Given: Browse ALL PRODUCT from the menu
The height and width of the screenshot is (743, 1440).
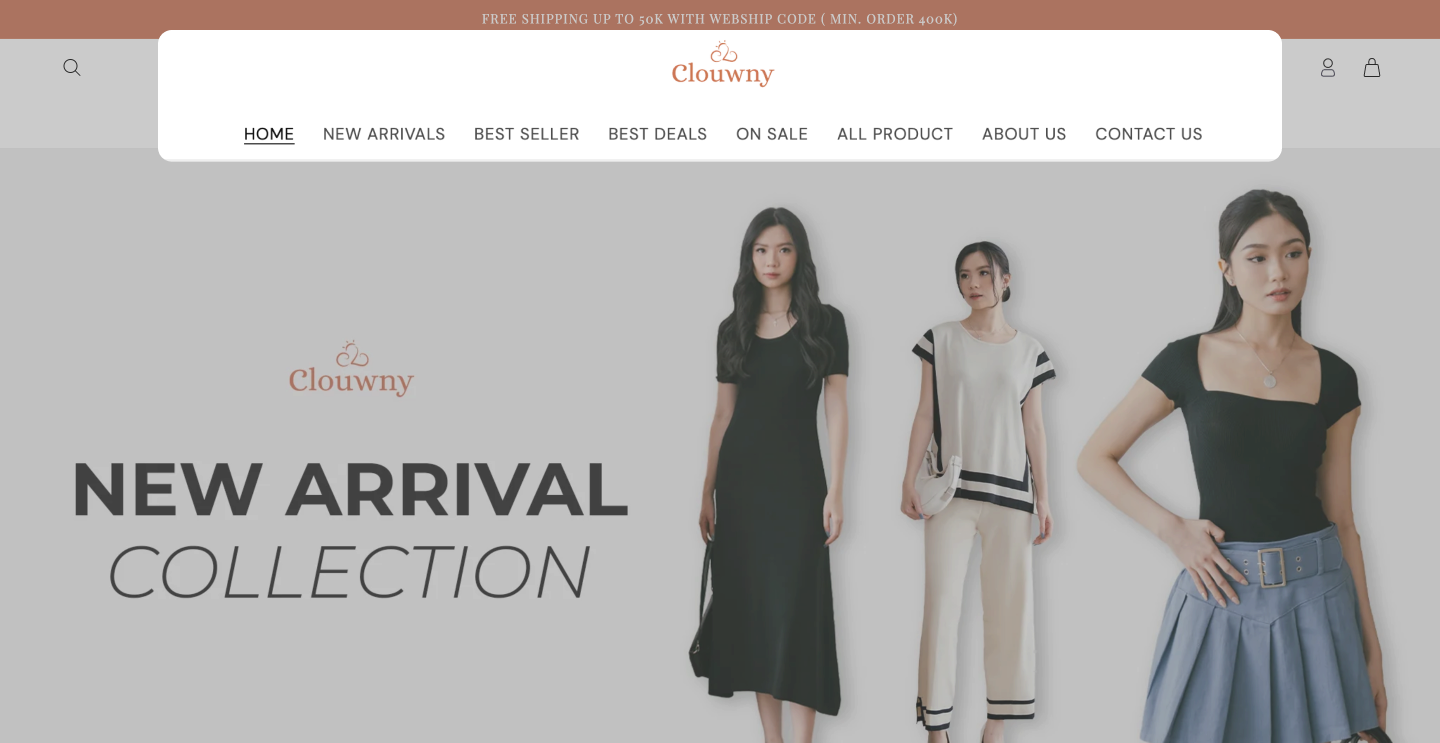Looking at the screenshot, I should pos(895,134).
